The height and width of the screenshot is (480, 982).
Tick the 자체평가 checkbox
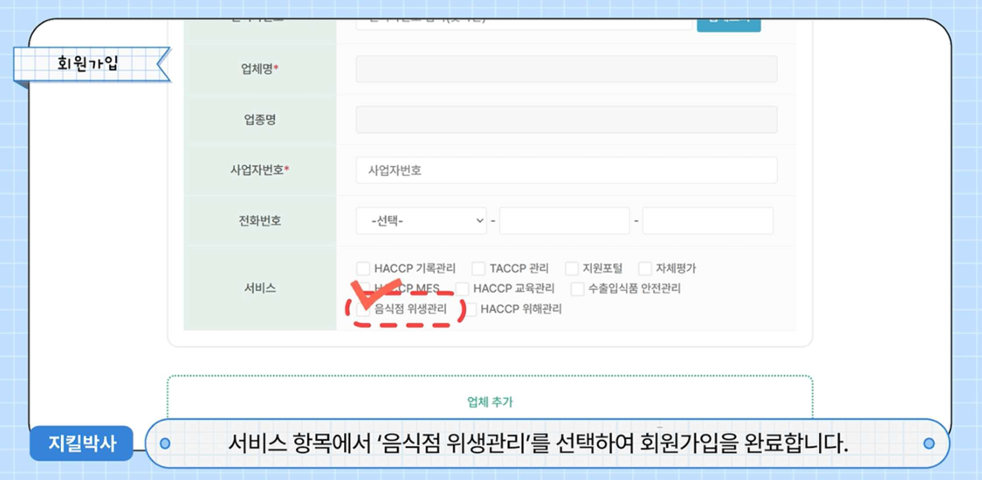[x=645, y=269]
